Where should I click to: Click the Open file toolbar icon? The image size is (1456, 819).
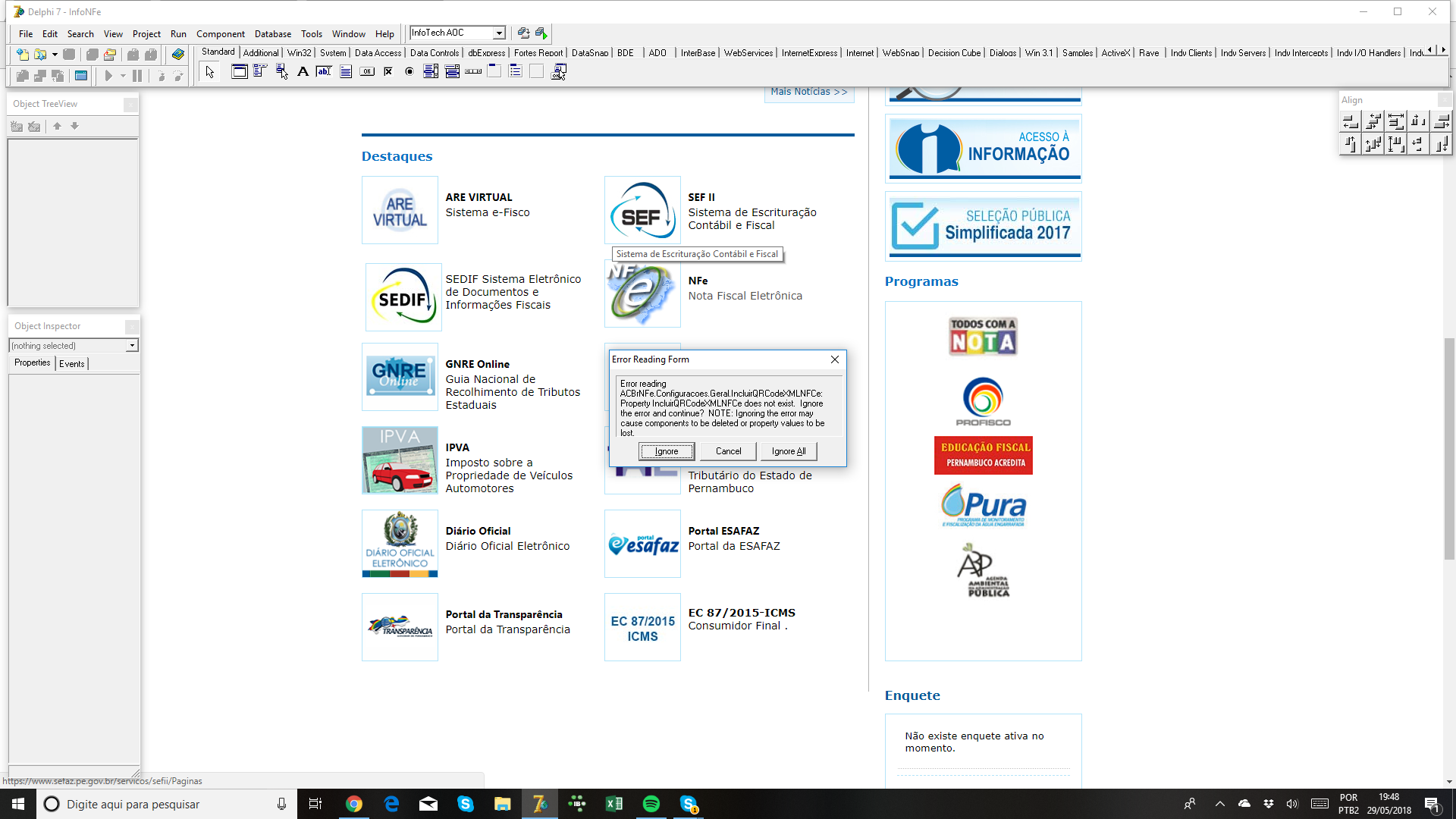click(40, 55)
